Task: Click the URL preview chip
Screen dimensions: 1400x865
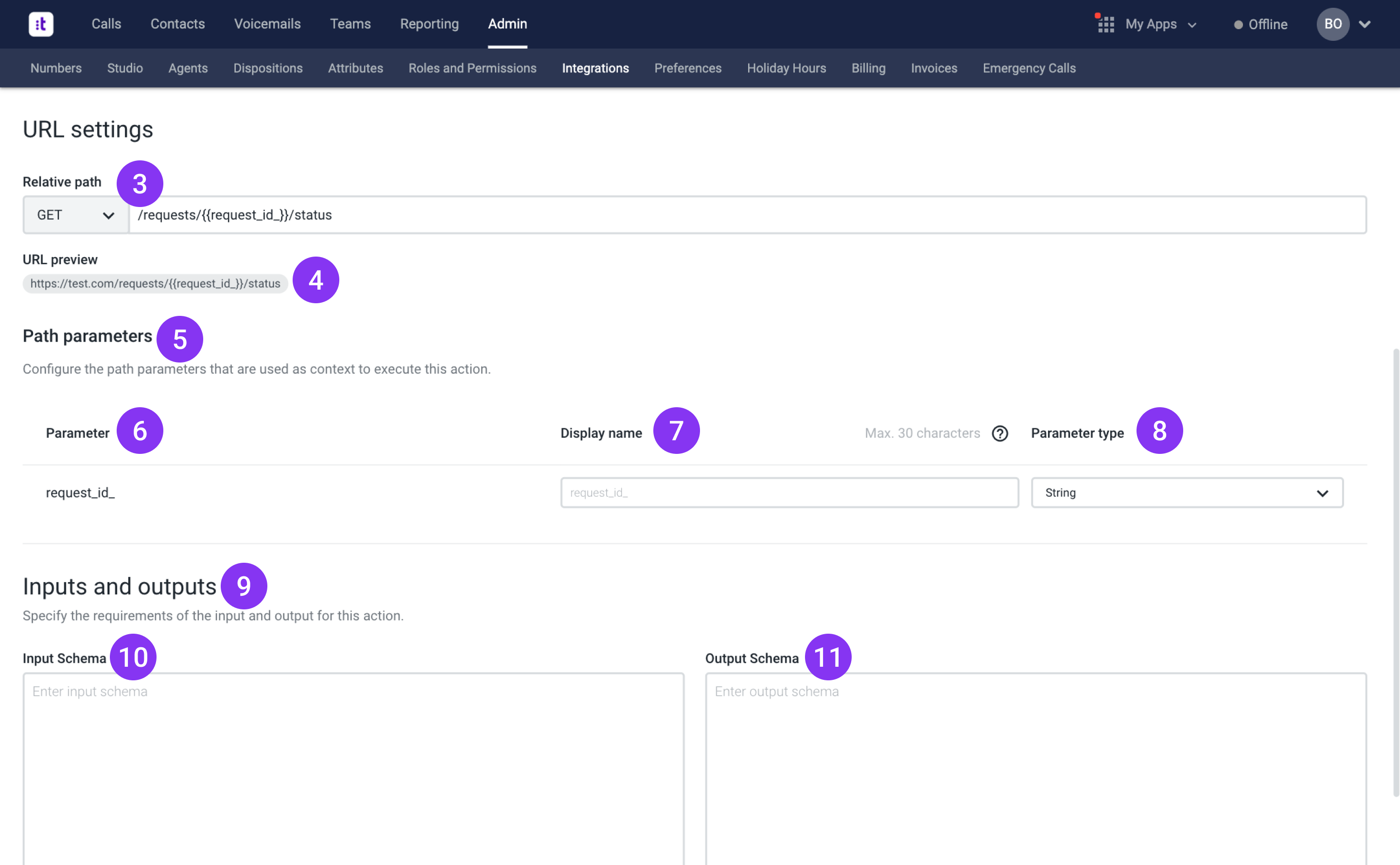Action: pos(155,284)
